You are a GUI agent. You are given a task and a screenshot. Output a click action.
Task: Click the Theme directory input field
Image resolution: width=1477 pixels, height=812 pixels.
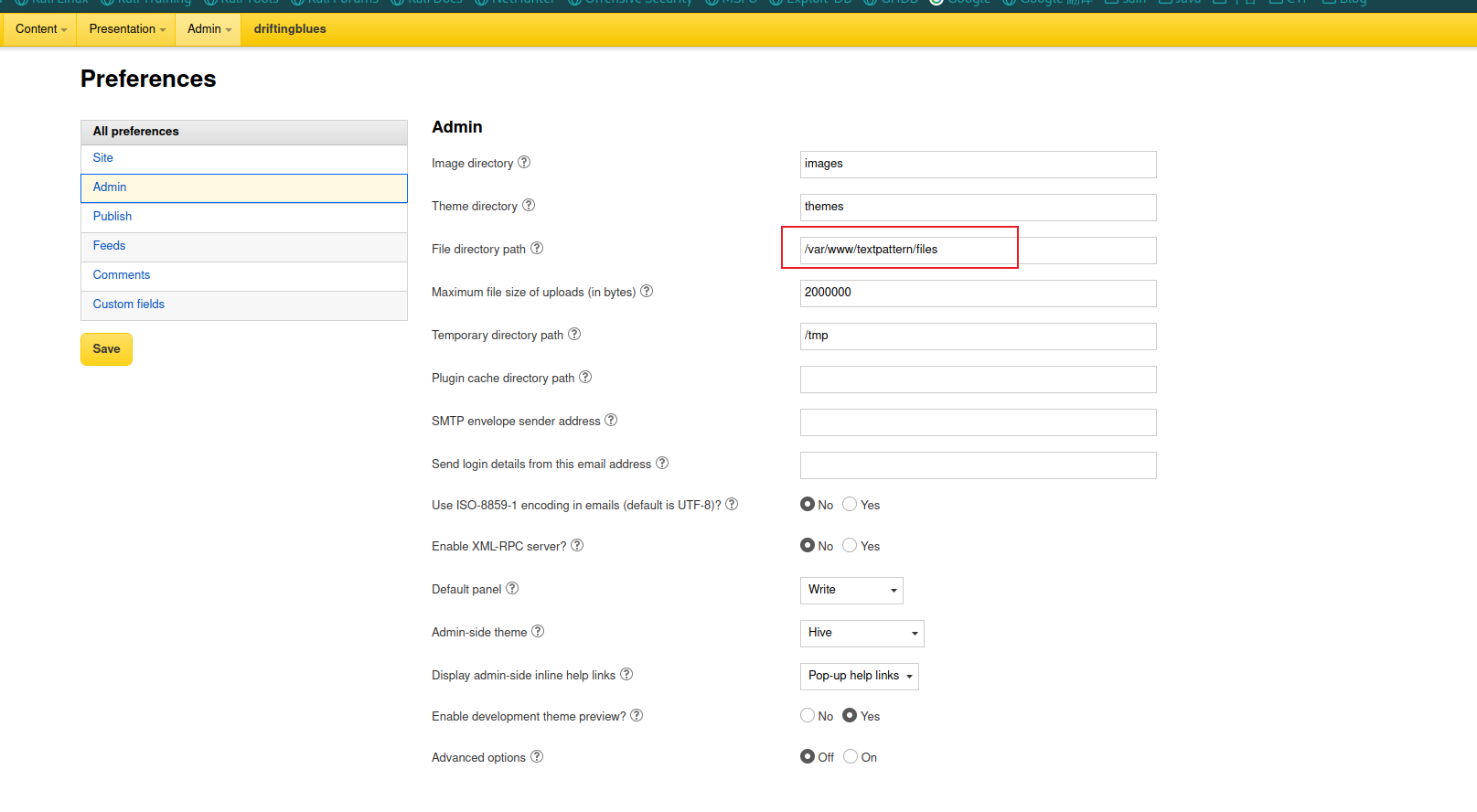[978, 208]
